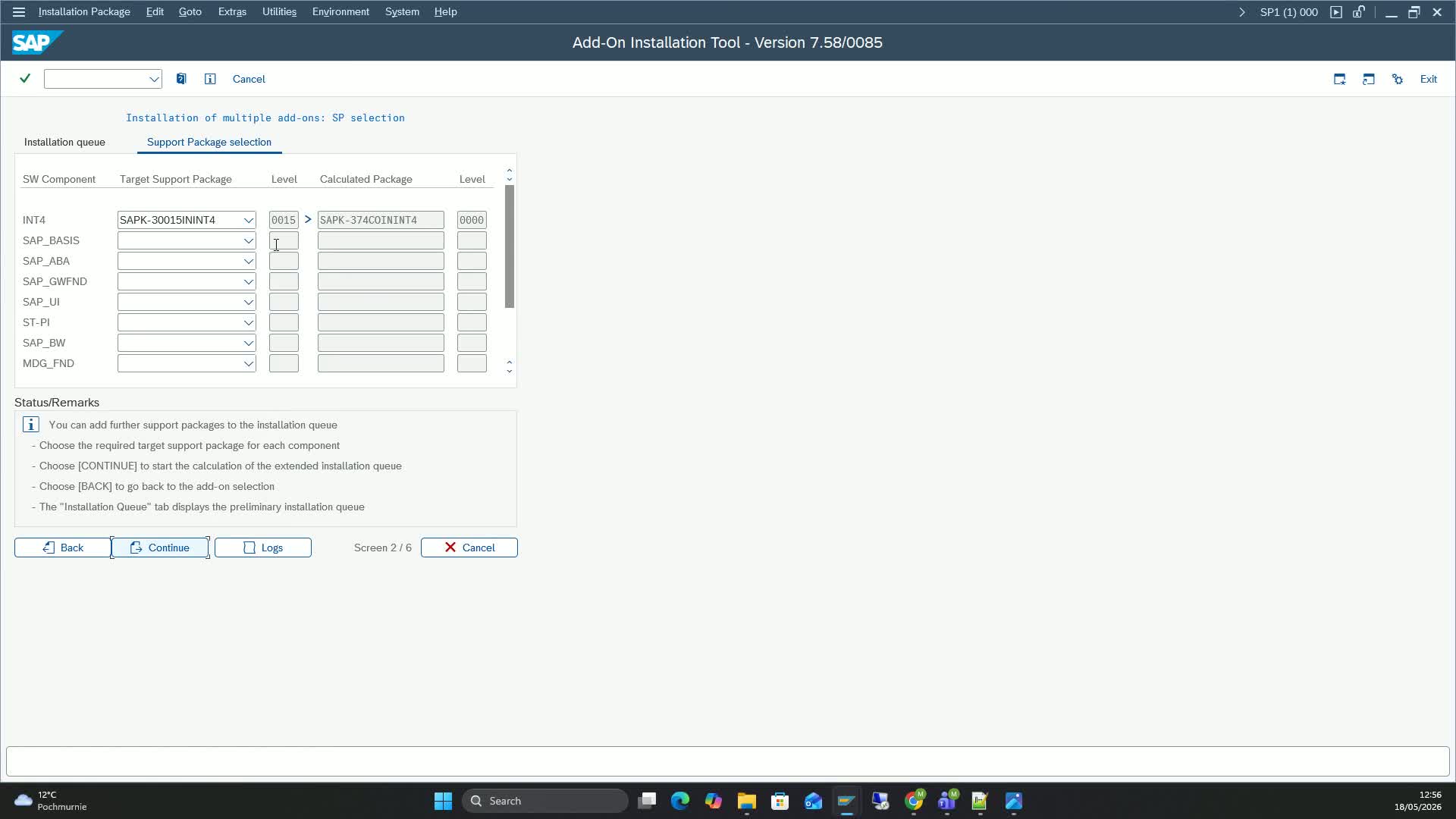Click the scroll down arrow of component table
The height and width of the screenshot is (819, 1456).
(510, 371)
